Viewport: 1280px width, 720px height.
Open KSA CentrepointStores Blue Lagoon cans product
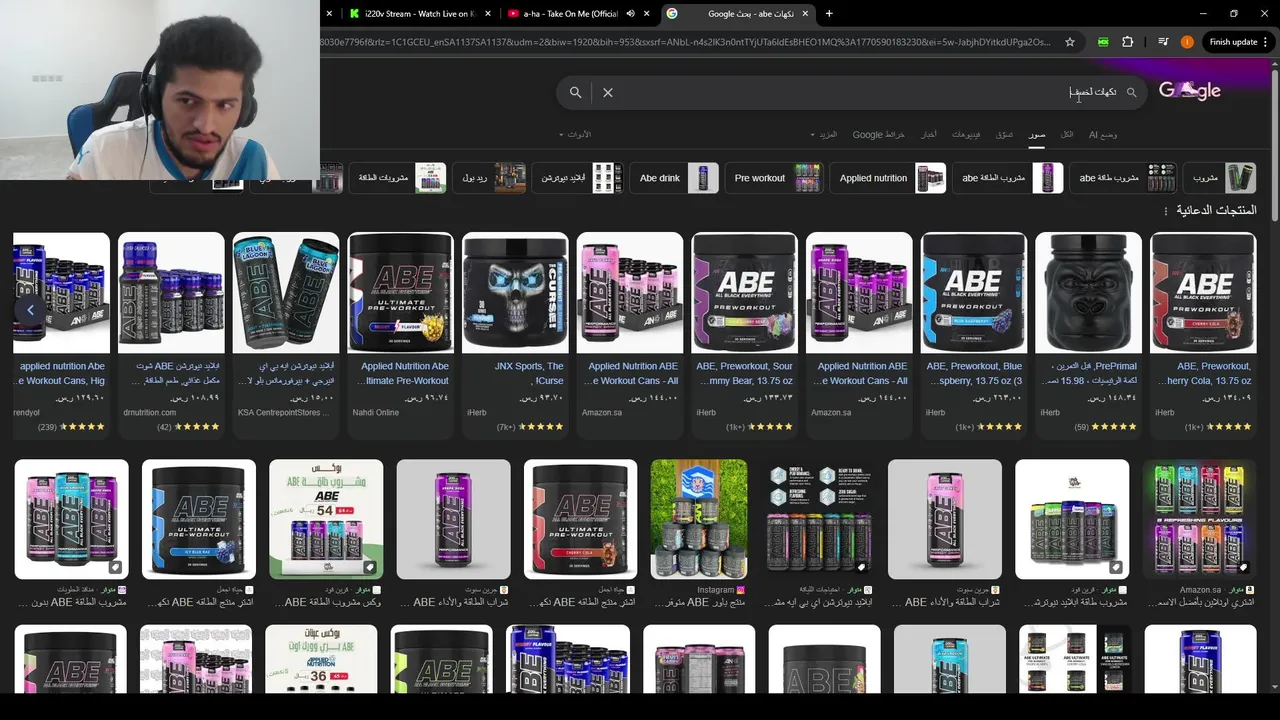tap(286, 335)
